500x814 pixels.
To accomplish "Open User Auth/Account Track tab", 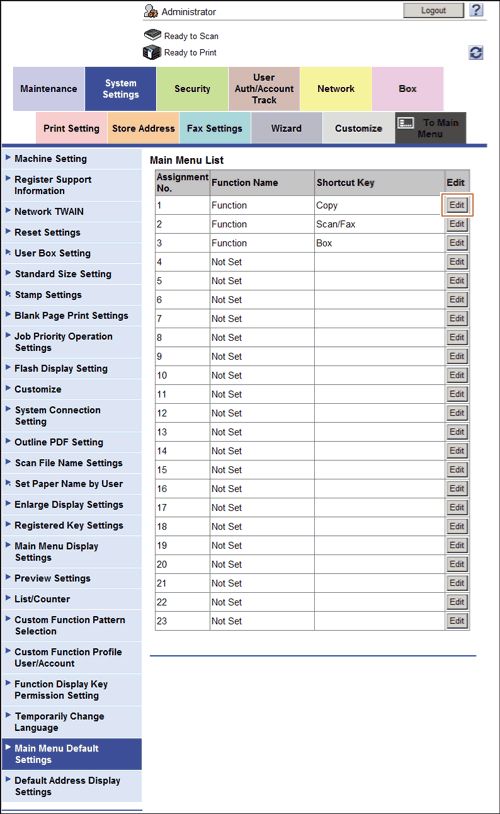I will 264,89.
